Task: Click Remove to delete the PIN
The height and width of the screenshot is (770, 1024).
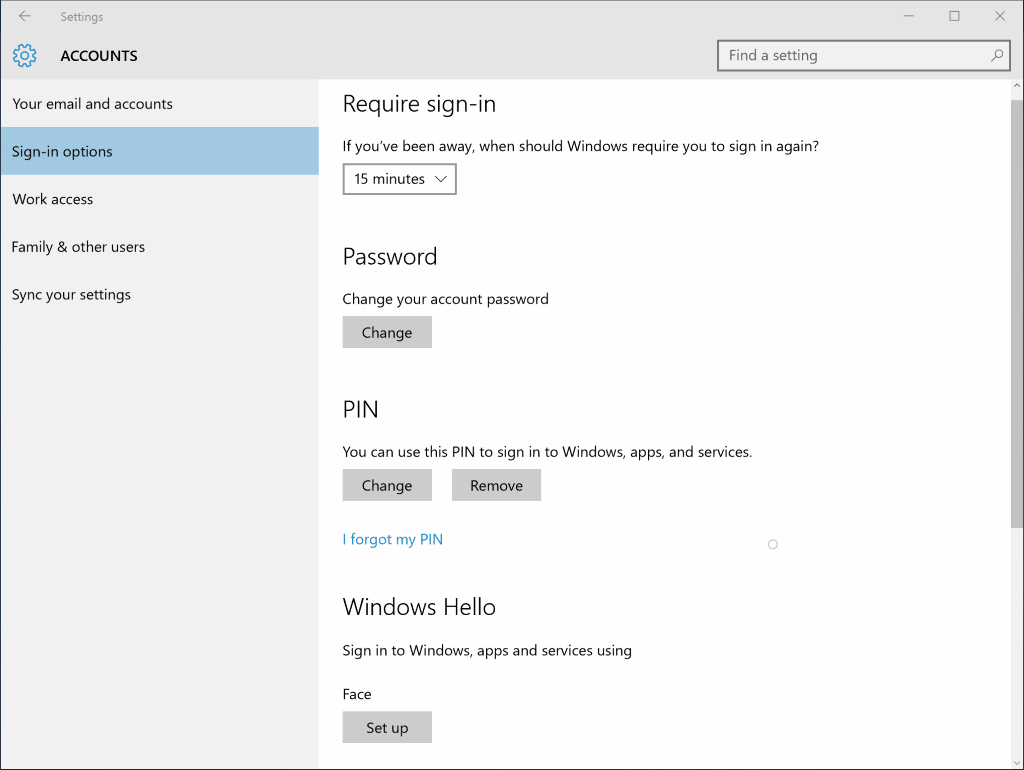Action: click(x=496, y=485)
